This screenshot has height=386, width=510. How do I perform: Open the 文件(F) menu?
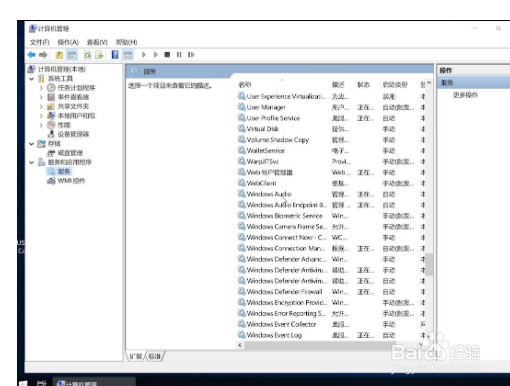(x=40, y=42)
